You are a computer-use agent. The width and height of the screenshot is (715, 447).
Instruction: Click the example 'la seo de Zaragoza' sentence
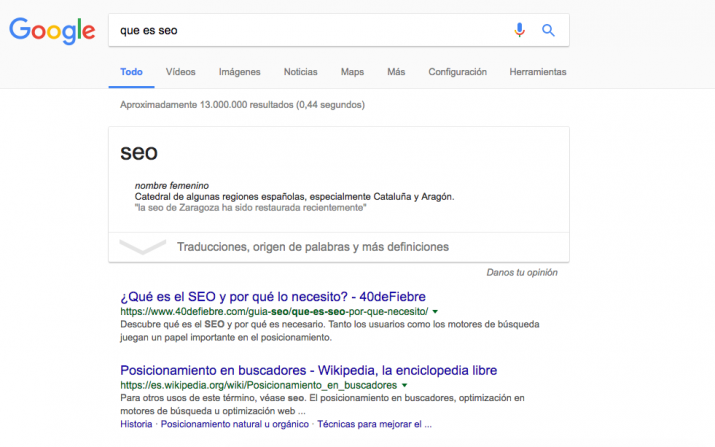(x=250, y=208)
